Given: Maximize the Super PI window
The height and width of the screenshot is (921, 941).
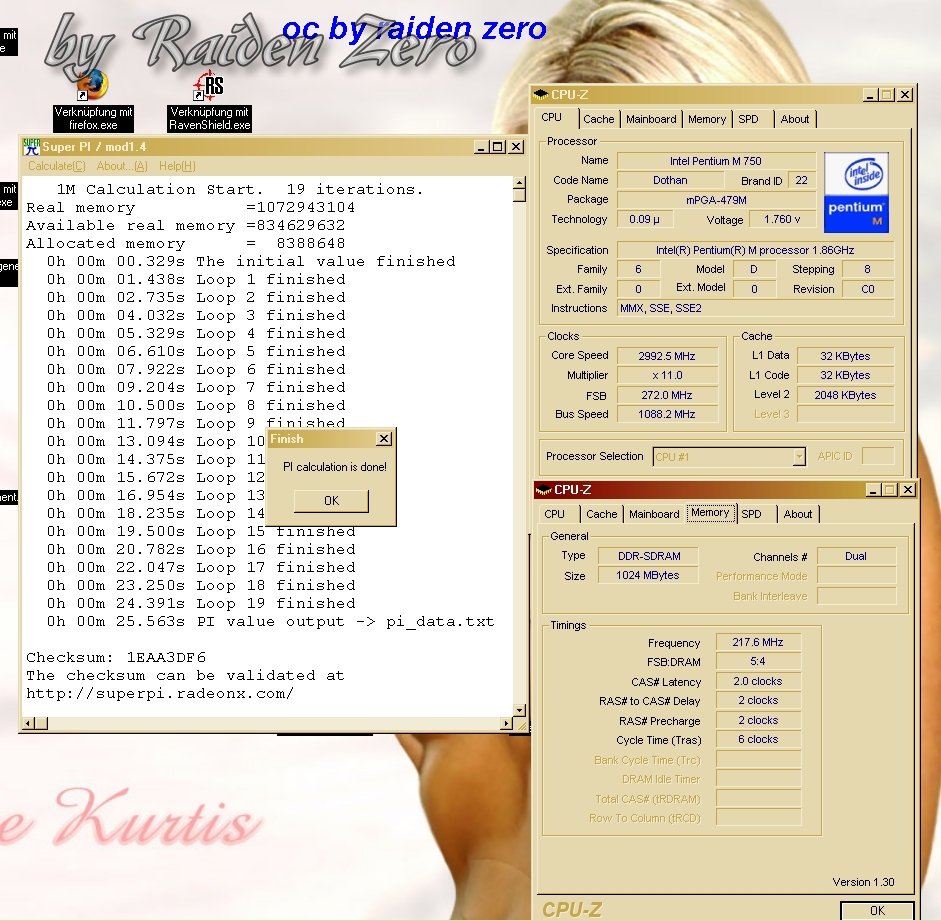Looking at the screenshot, I should (x=498, y=146).
